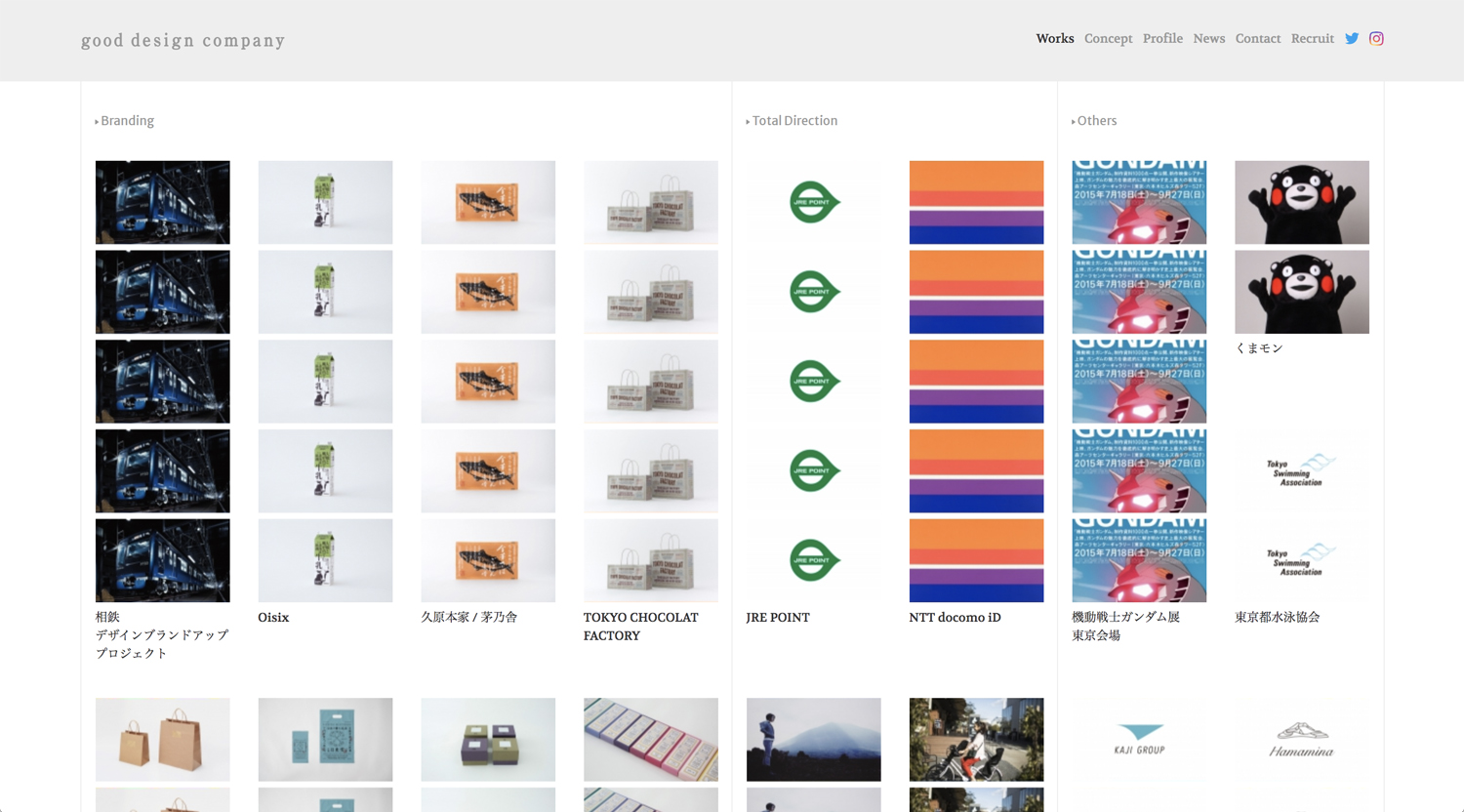Image resolution: width=1464 pixels, height=812 pixels.
Task: Click the brown paper bags thumbnail
Action: click(163, 740)
